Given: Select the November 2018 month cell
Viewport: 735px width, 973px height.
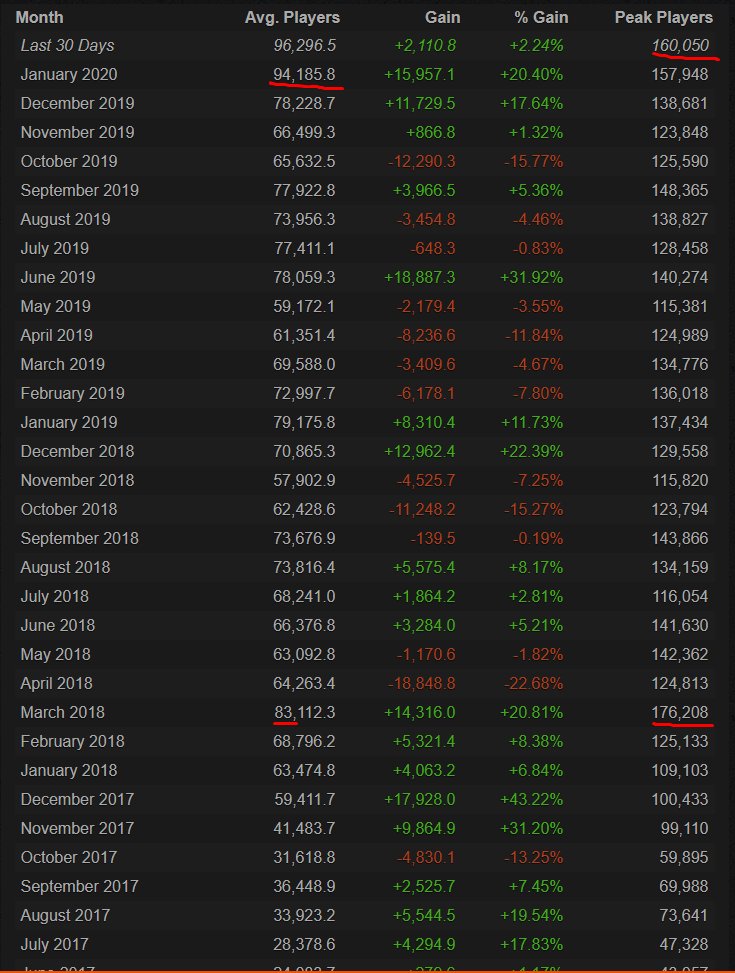Looking at the screenshot, I should click(x=77, y=480).
